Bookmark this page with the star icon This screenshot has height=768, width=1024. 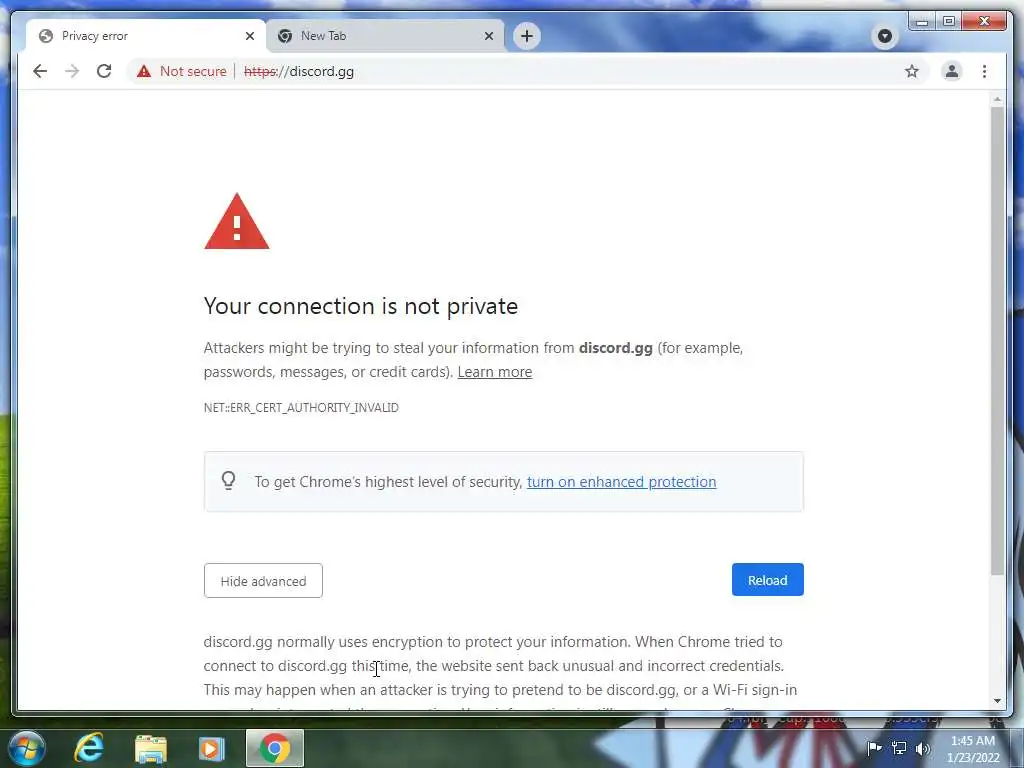pos(912,71)
